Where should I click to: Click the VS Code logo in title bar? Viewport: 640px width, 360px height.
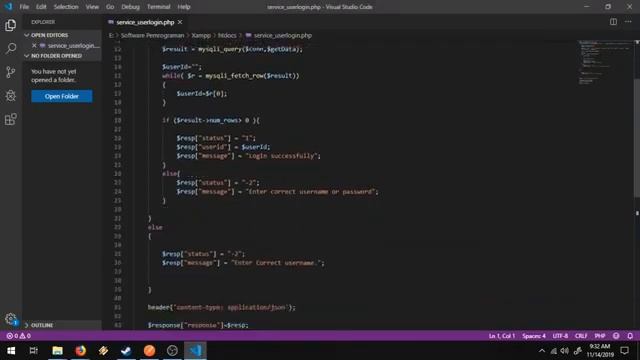tap(8, 7)
